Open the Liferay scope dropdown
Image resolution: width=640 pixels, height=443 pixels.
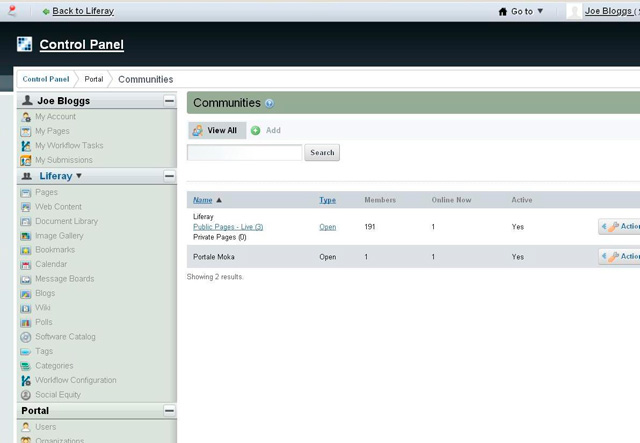point(60,176)
